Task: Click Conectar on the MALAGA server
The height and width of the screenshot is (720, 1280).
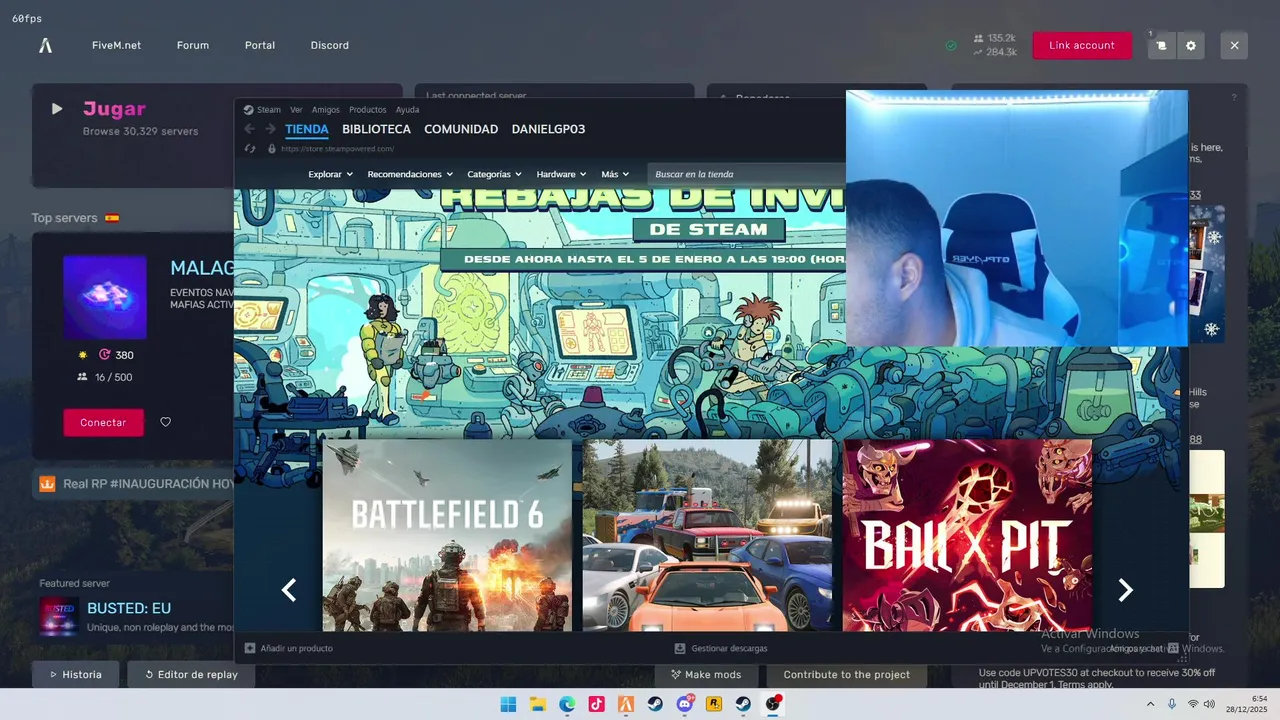Action: [x=103, y=422]
